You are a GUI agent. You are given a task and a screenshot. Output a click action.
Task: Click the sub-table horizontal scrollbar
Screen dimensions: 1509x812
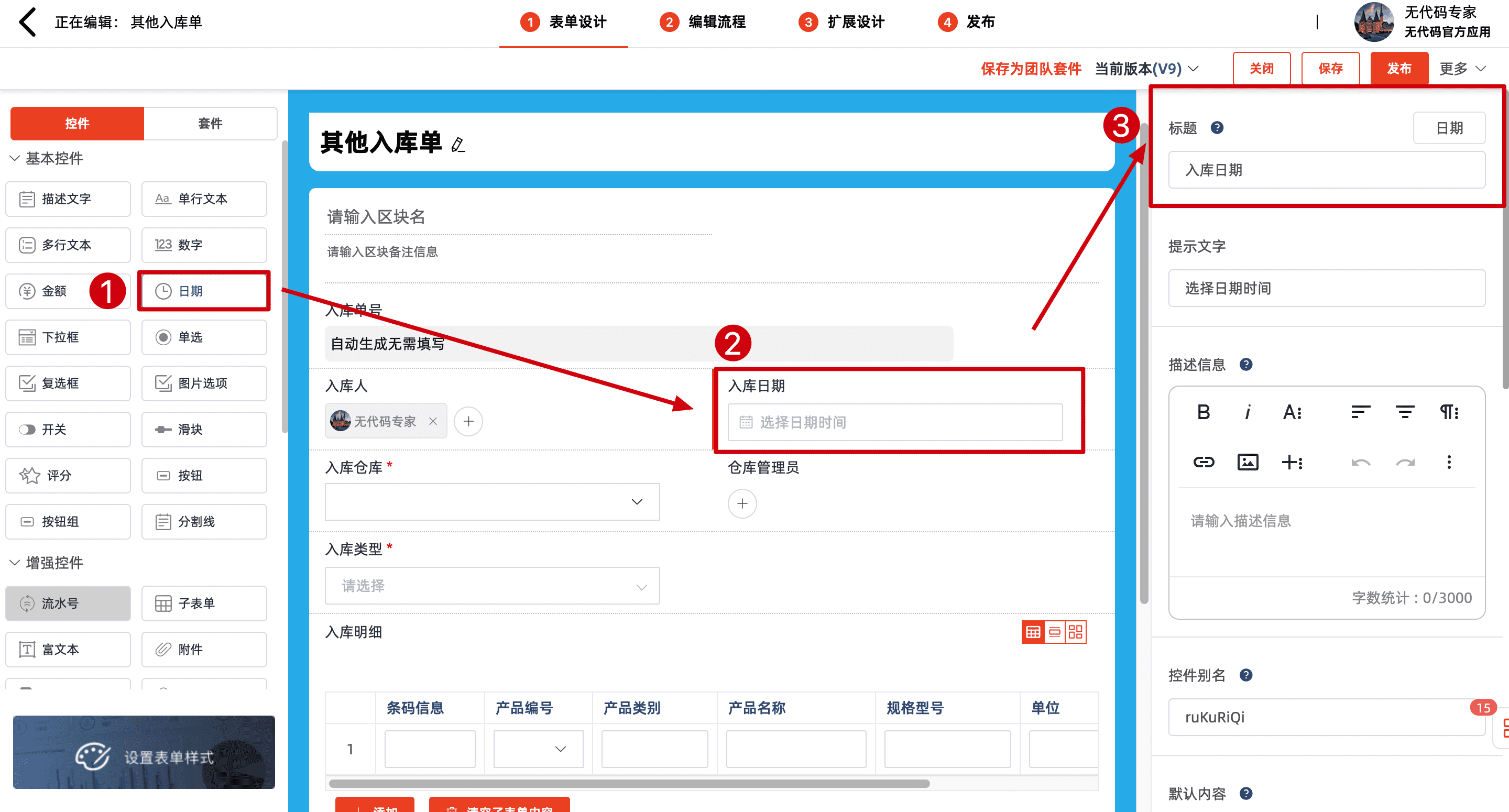pyautogui.click(x=629, y=783)
